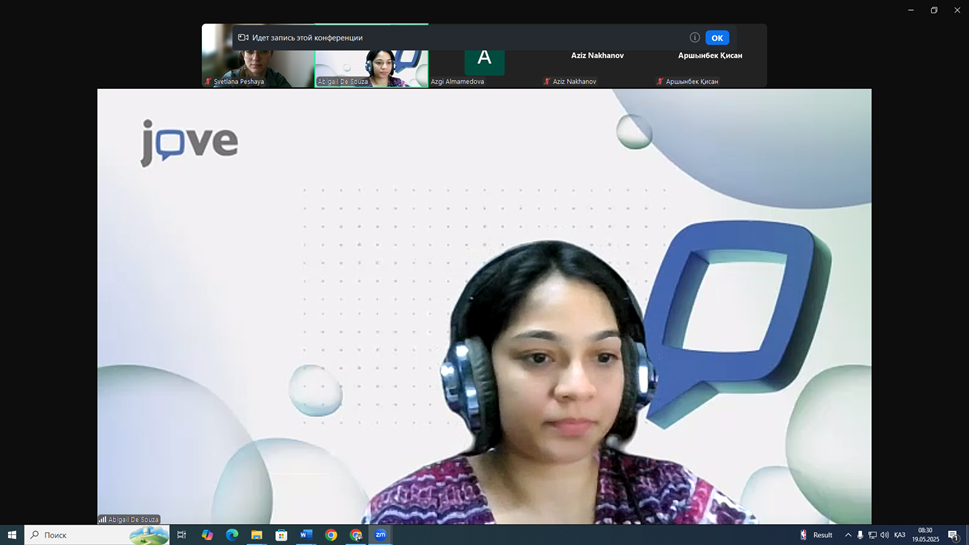Click muted mic icon beside Аршынбек Қисан

point(660,82)
